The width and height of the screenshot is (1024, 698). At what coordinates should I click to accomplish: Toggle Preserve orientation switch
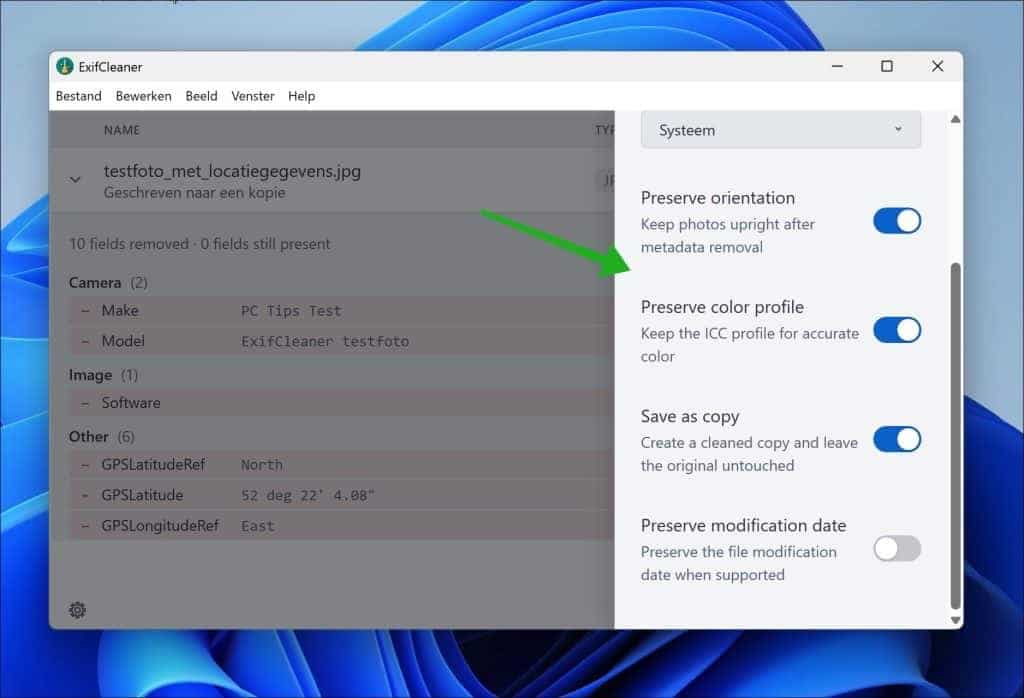click(897, 221)
